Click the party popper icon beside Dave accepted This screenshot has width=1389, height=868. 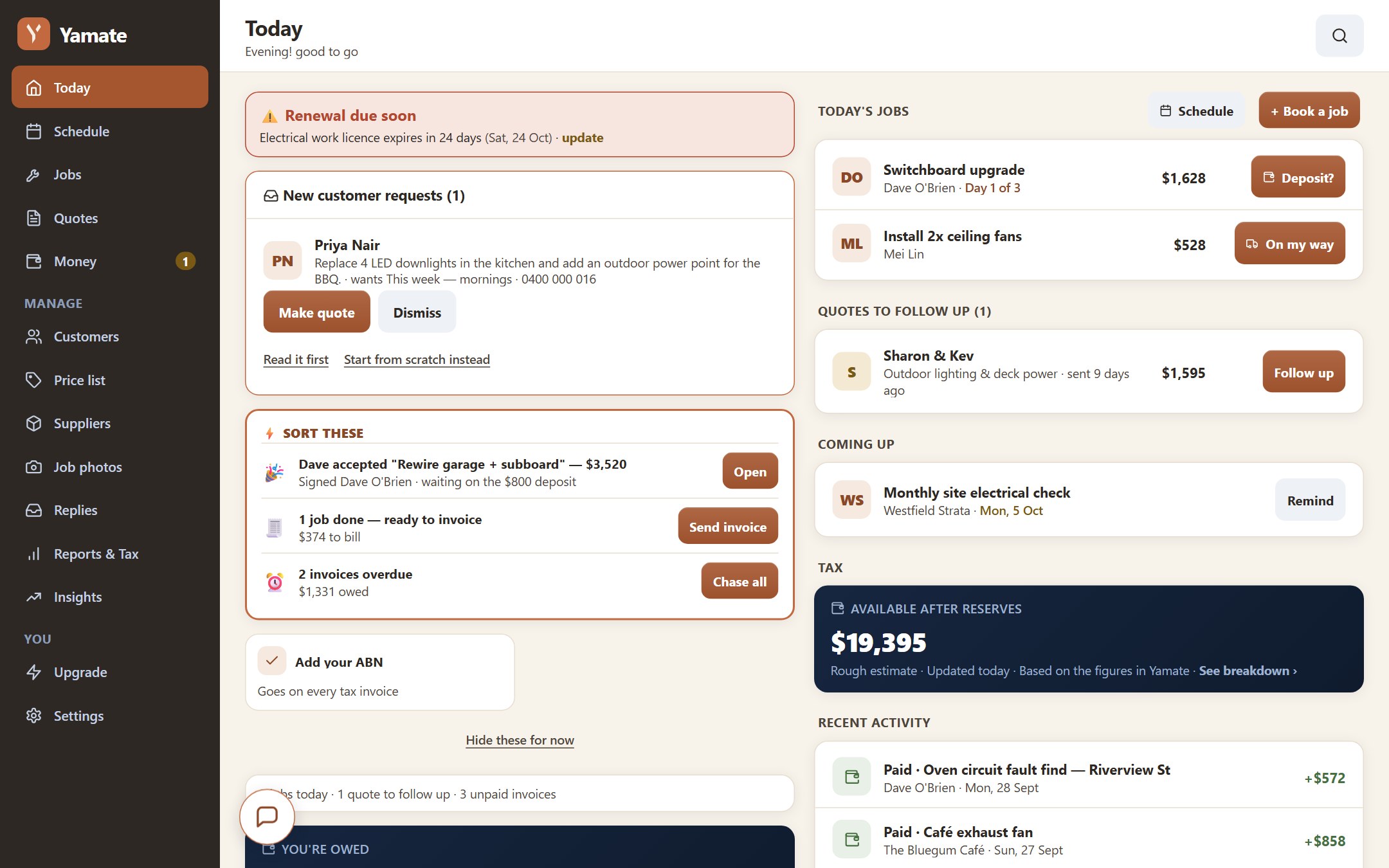tap(275, 472)
